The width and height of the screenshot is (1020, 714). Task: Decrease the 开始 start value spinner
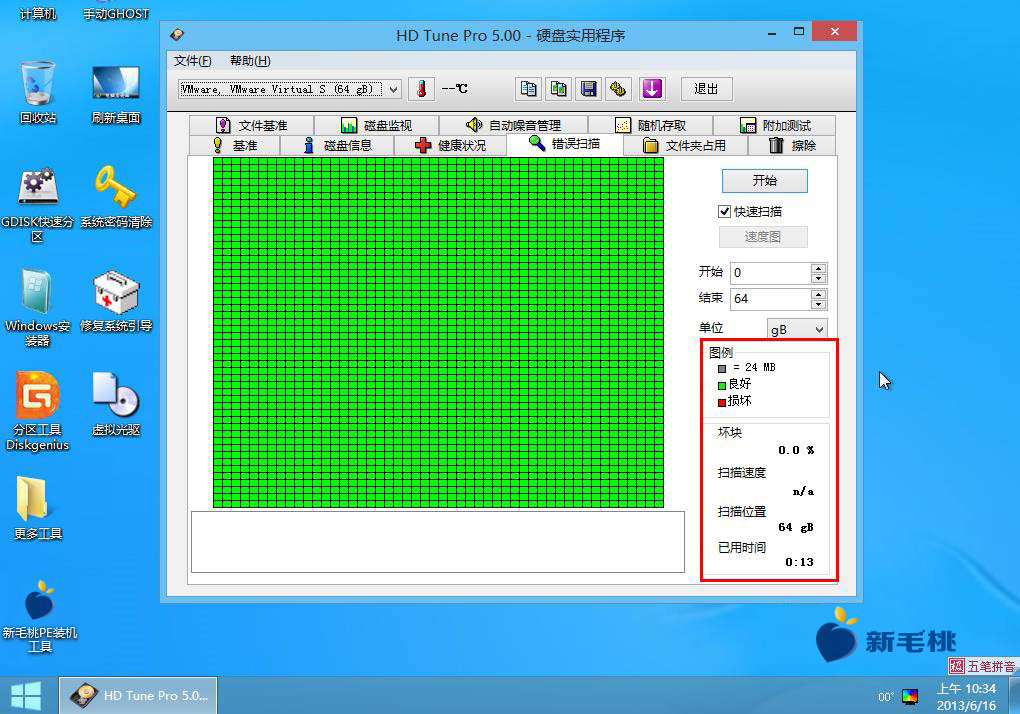818,278
